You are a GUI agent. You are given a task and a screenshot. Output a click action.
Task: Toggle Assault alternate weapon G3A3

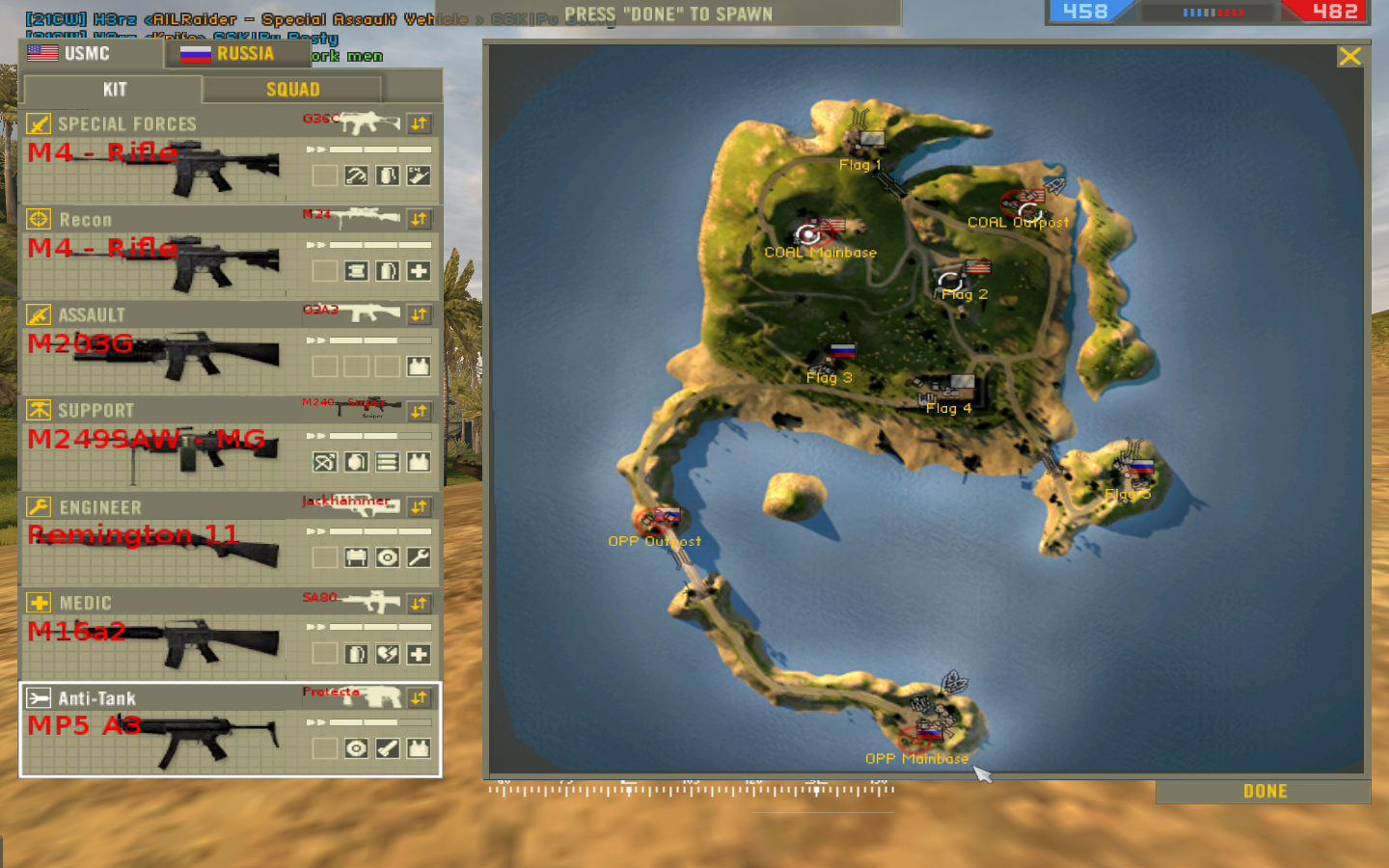coord(419,314)
